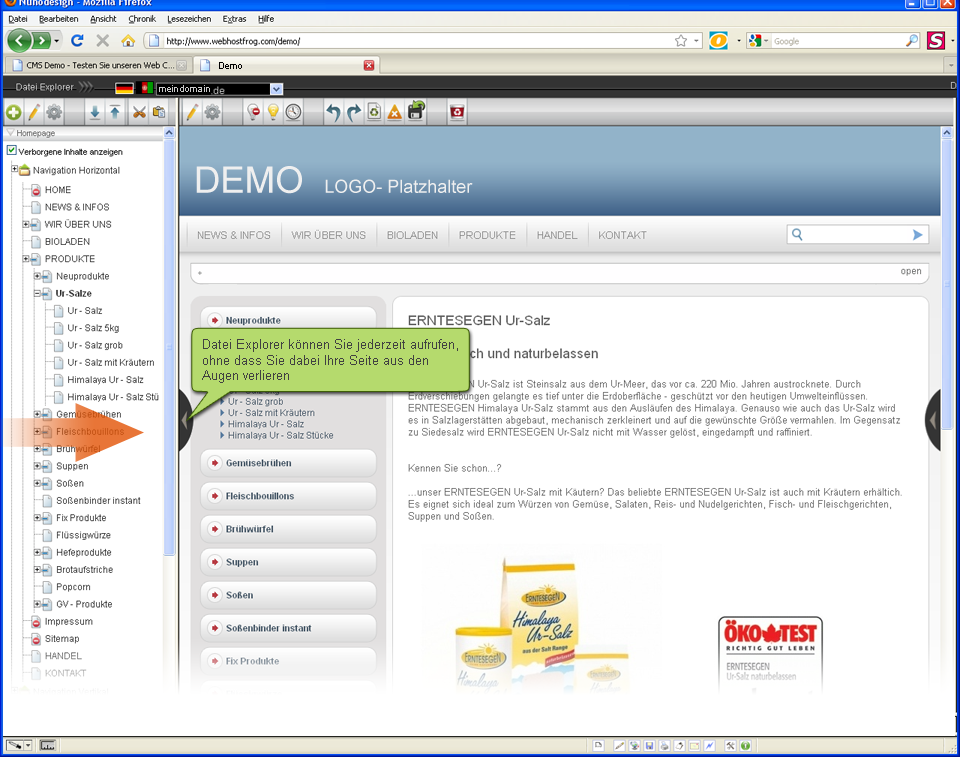
Task: Toggle the yellow lightbulb icon
Action: pyautogui.click(x=274, y=112)
